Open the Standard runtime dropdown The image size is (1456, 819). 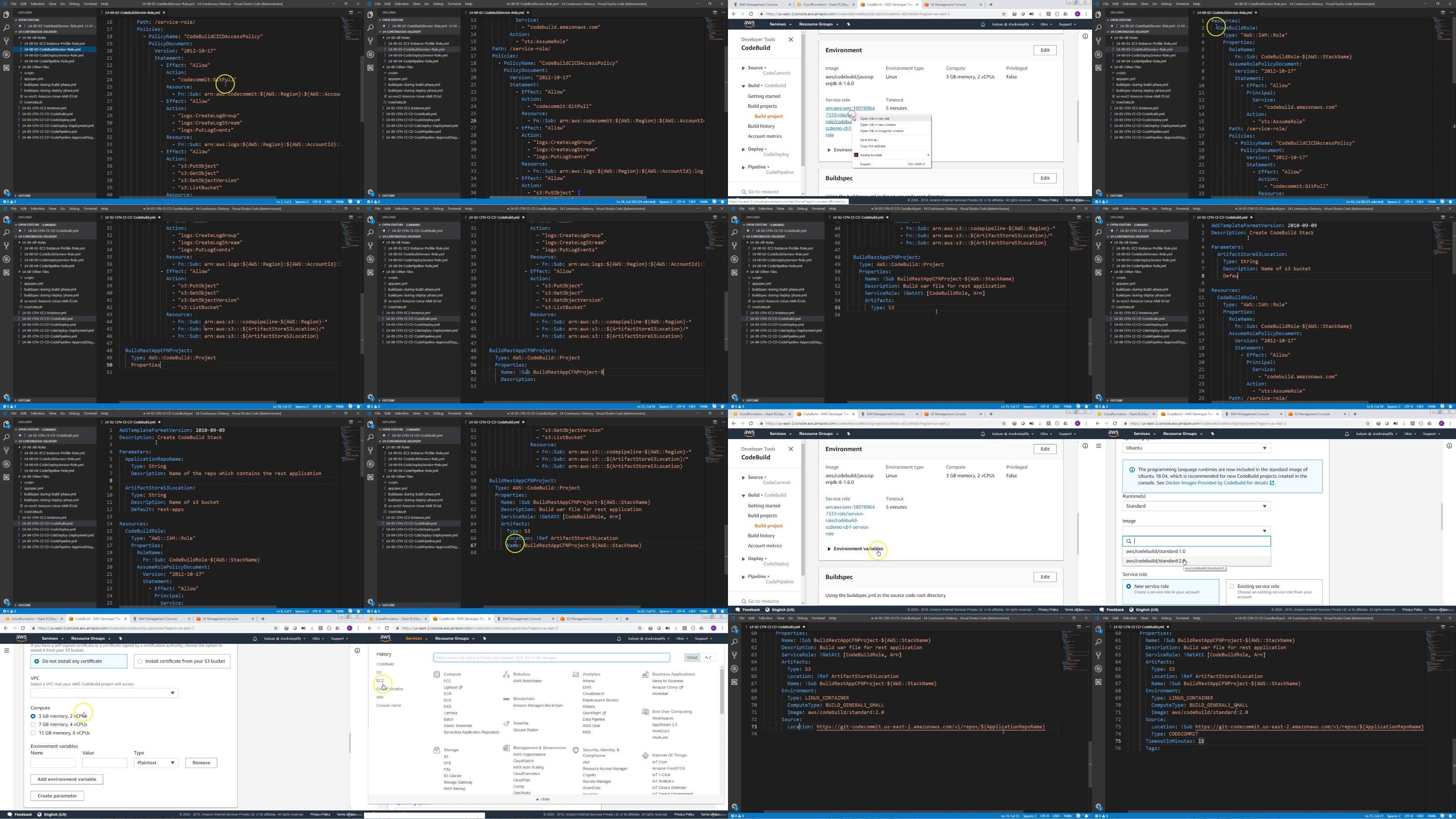click(1196, 506)
